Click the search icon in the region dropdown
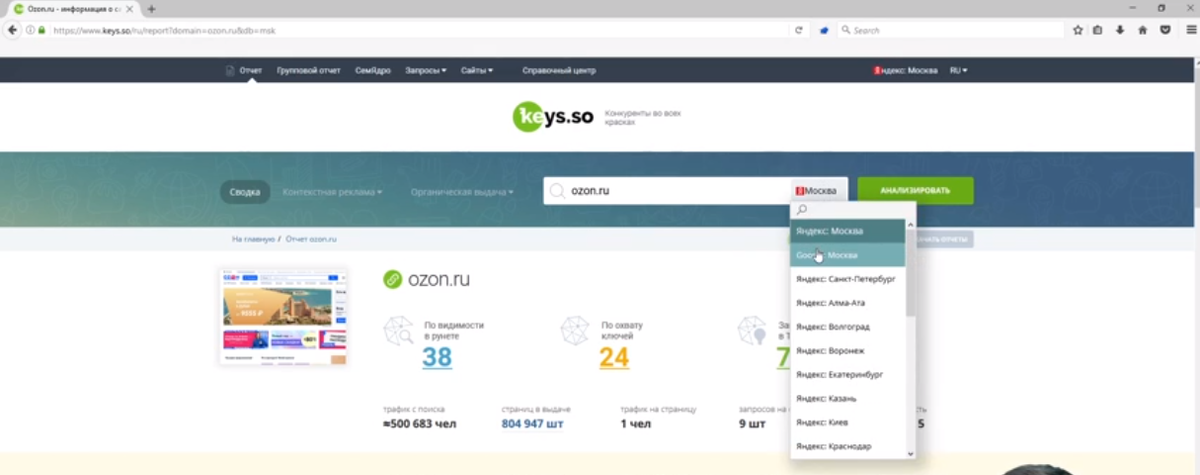The height and width of the screenshot is (475, 1200). click(x=801, y=210)
